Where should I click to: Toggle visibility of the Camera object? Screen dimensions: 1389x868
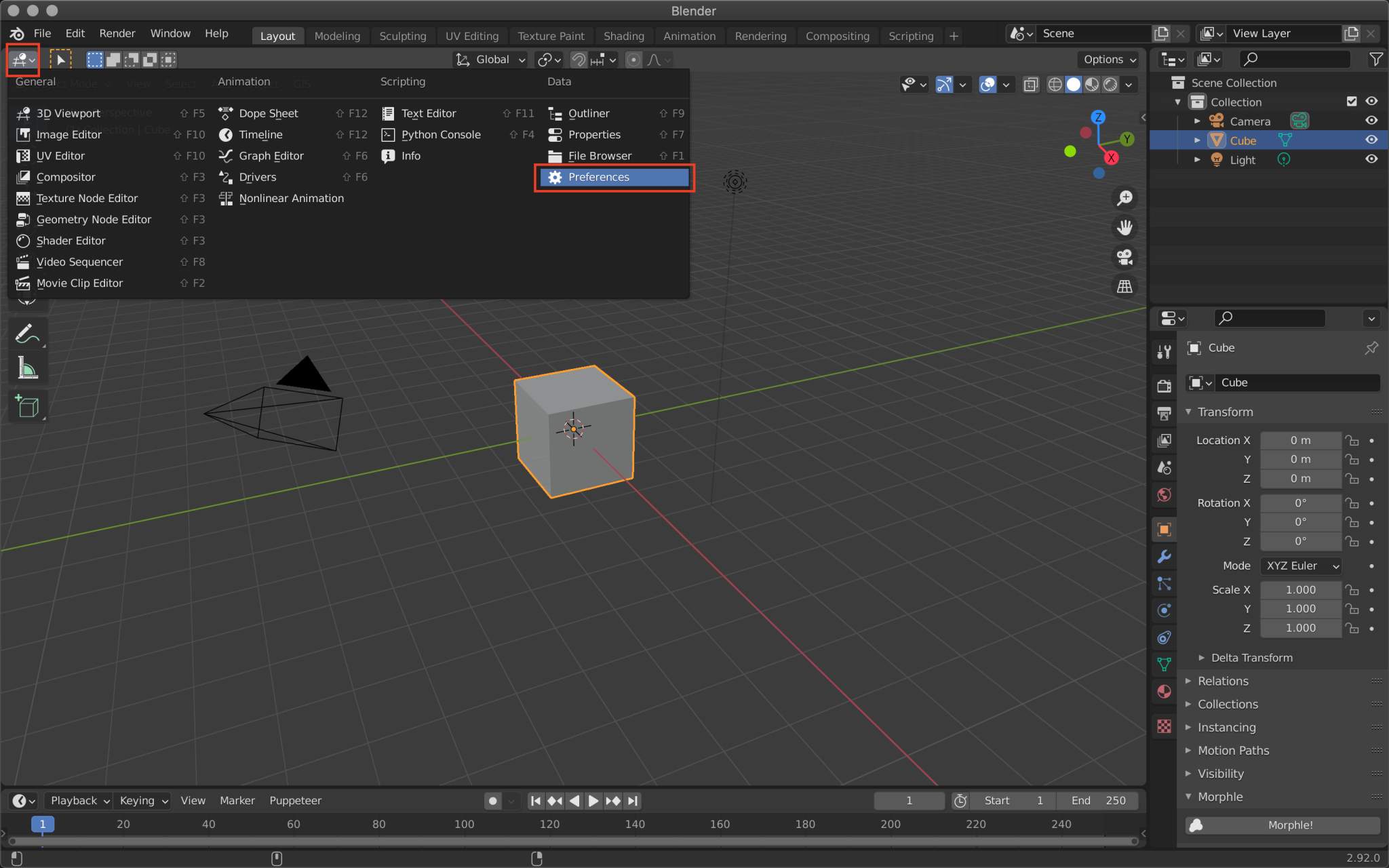[x=1371, y=120]
